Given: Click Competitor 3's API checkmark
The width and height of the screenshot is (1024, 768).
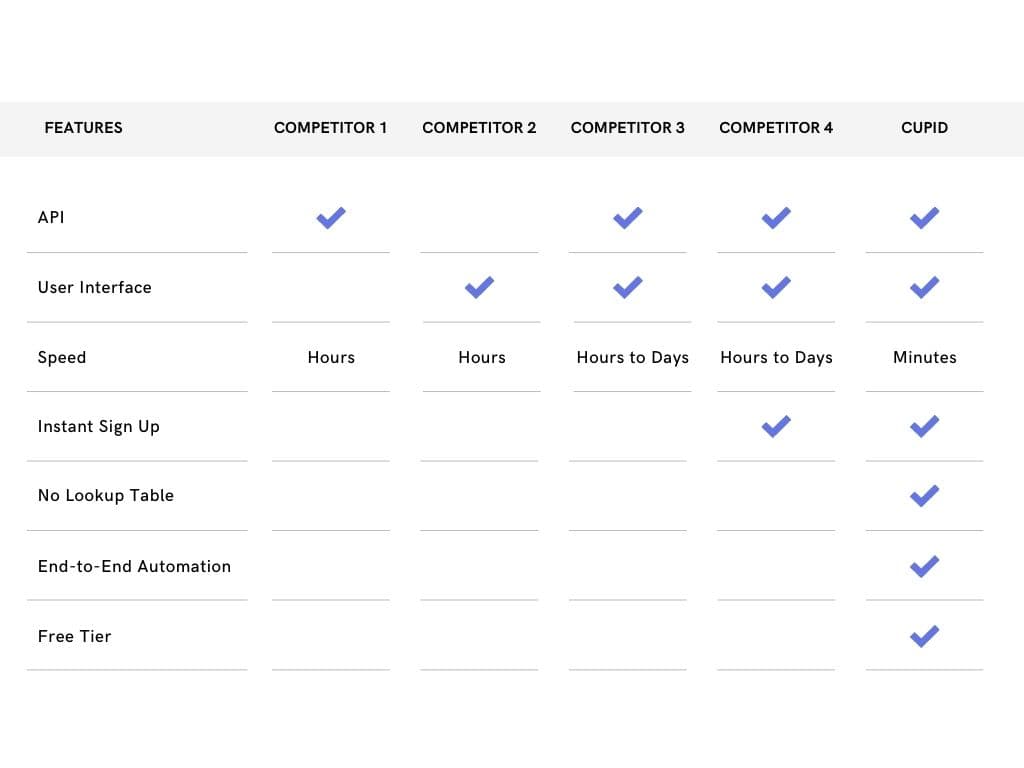Looking at the screenshot, I should (627, 217).
